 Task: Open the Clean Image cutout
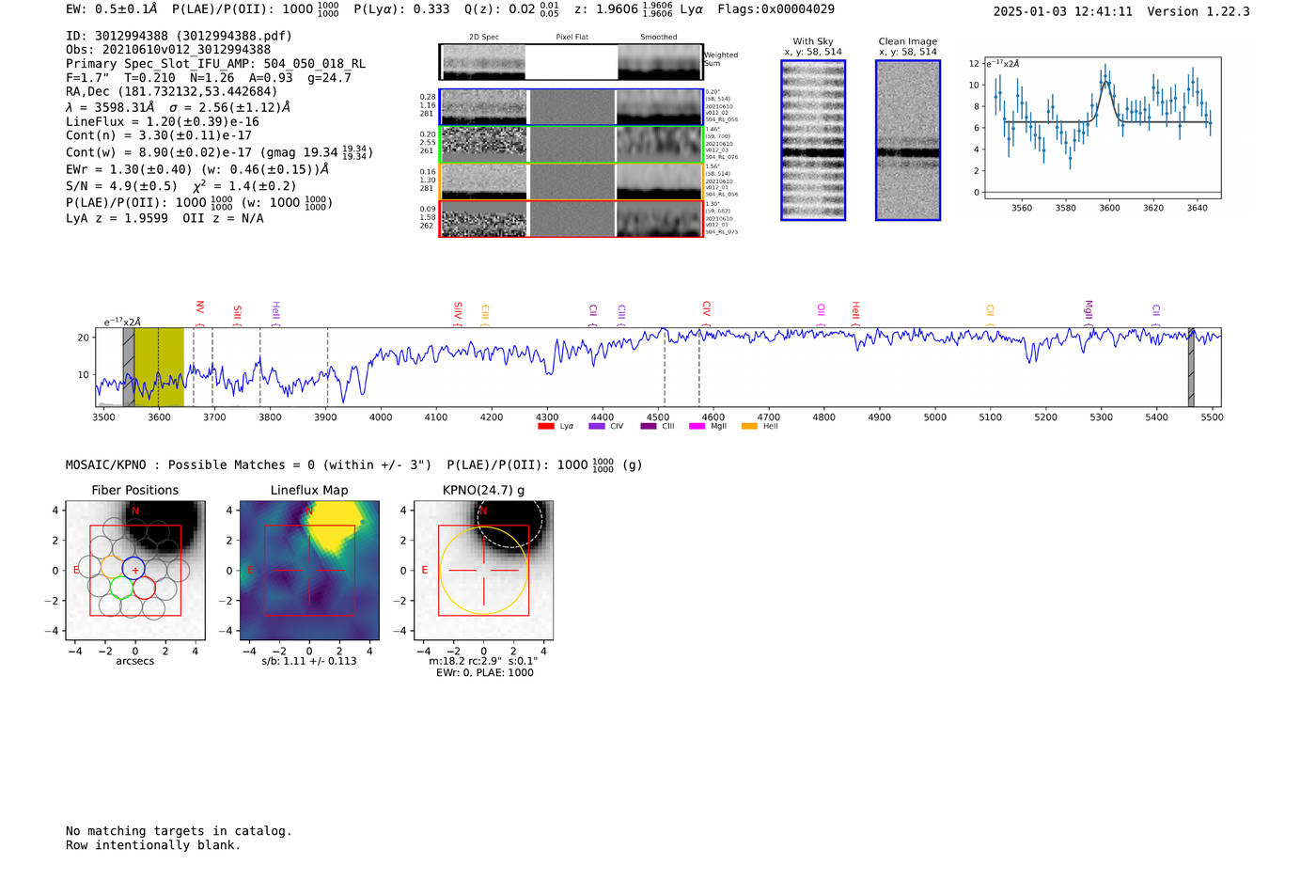[908, 140]
